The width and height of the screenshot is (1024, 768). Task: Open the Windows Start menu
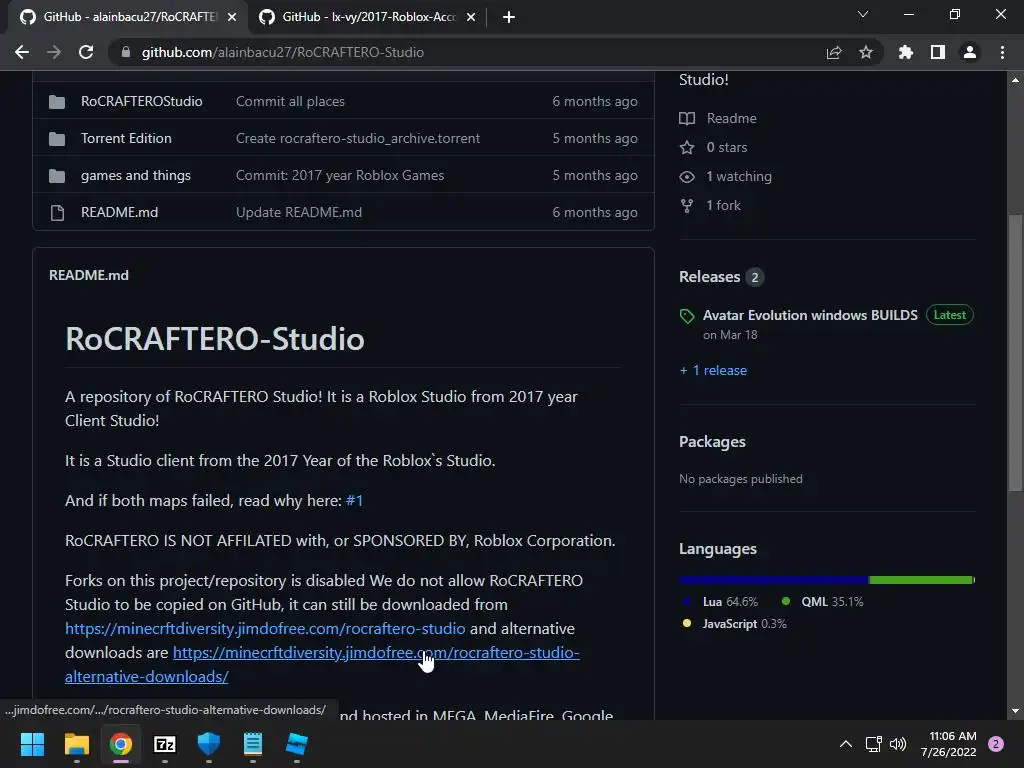click(32, 744)
